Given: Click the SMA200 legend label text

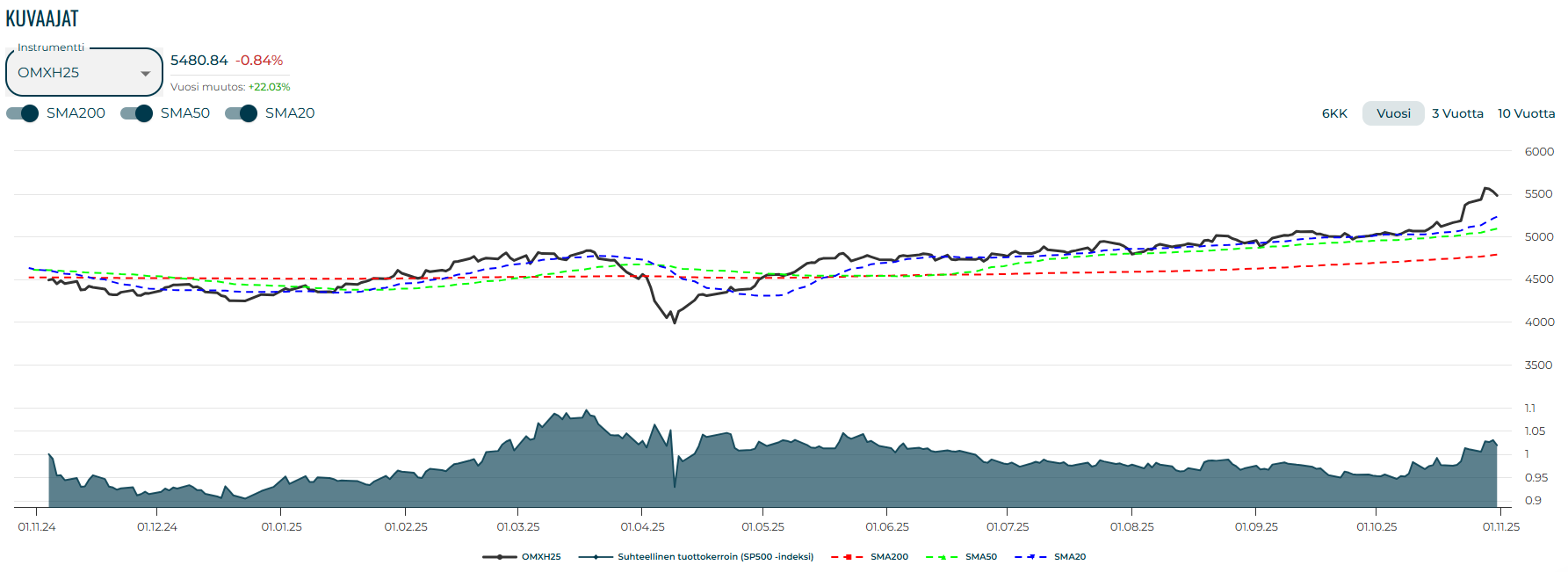Looking at the screenshot, I should (889, 557).
